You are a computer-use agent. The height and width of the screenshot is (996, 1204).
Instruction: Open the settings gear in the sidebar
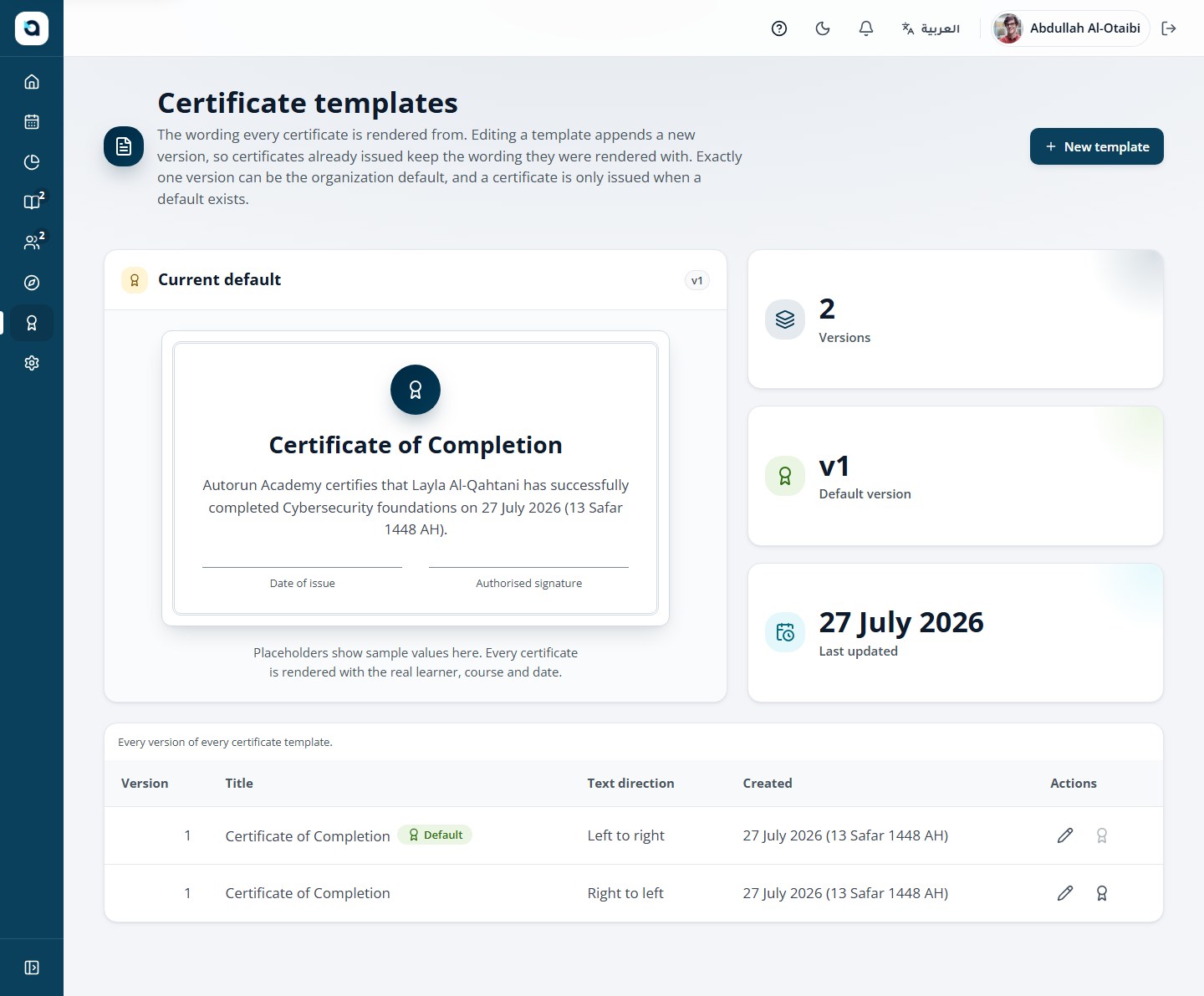[32, 363]
